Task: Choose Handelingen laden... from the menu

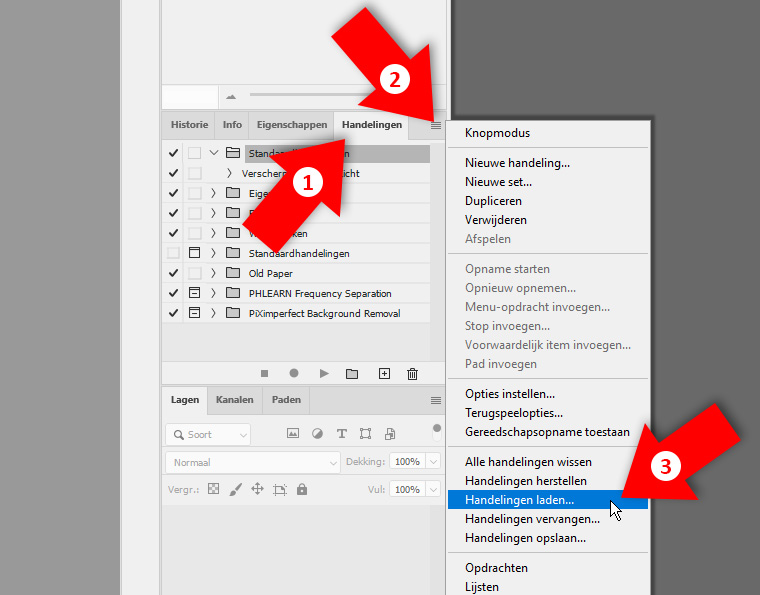Action: [520, 499]
